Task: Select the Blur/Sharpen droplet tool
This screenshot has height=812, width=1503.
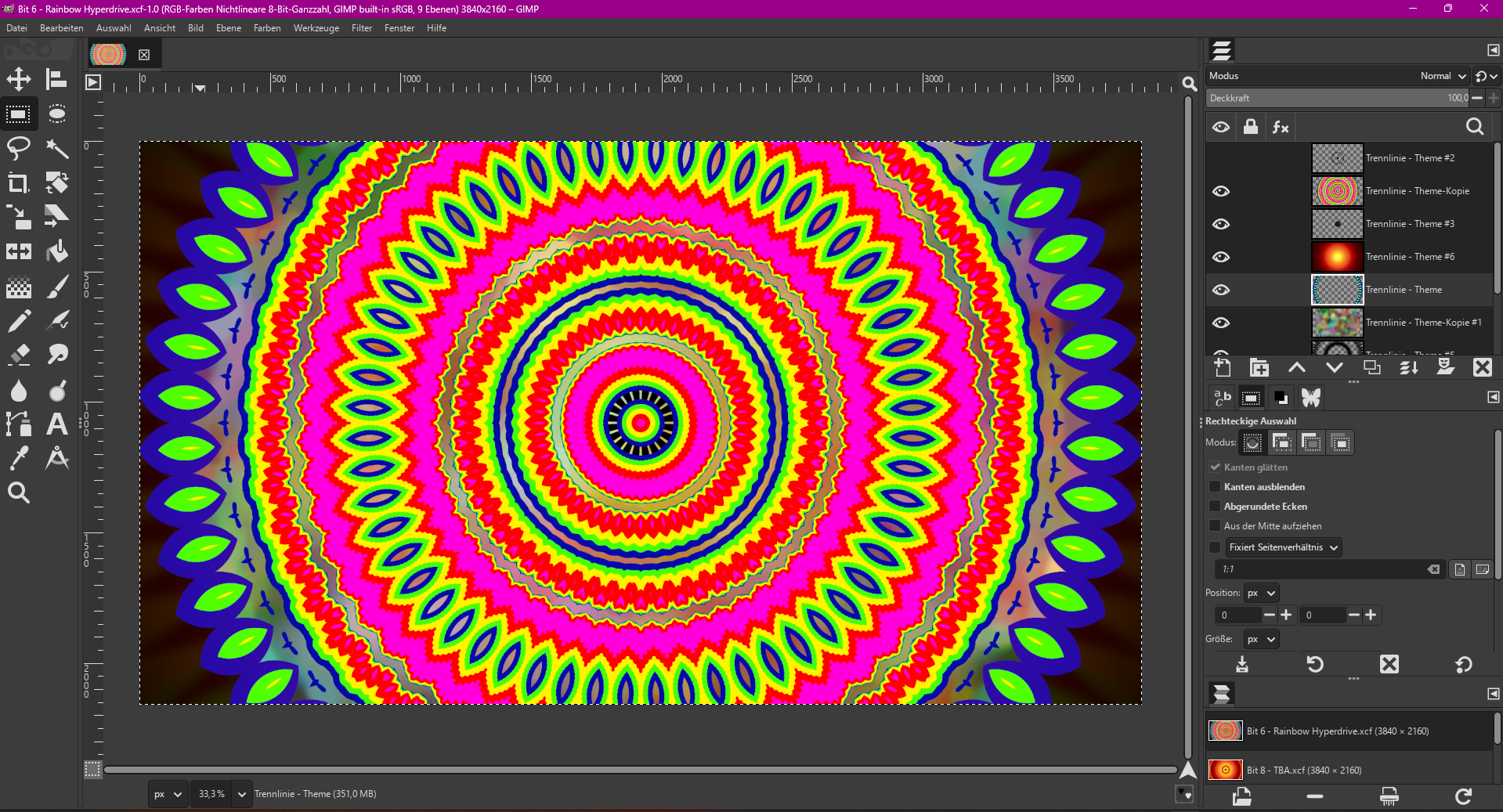Action: pyautogui.click(x=19, y=390)
